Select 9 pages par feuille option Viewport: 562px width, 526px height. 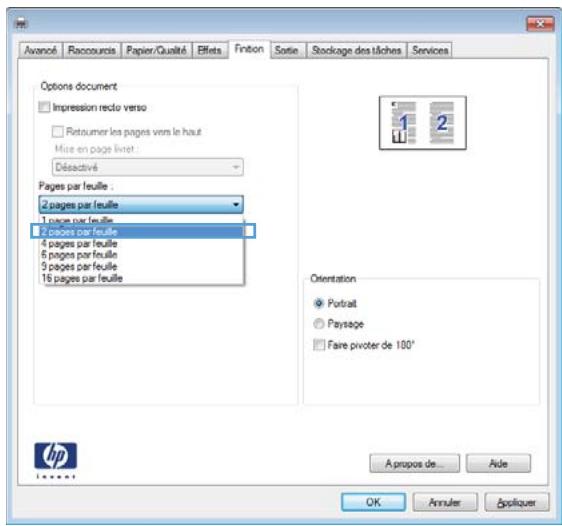click(141, 266)
